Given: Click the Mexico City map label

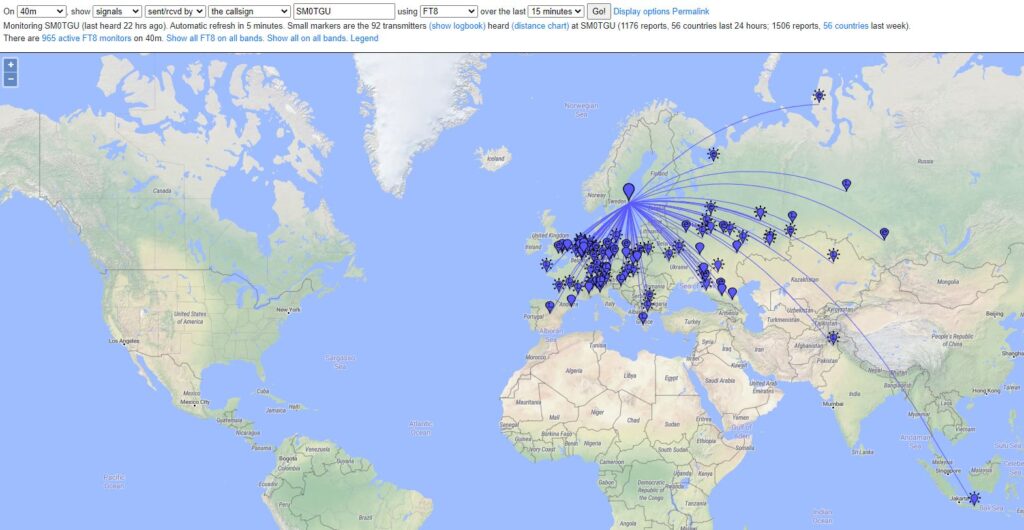Looking at the screenshot, I should [196, 402].
